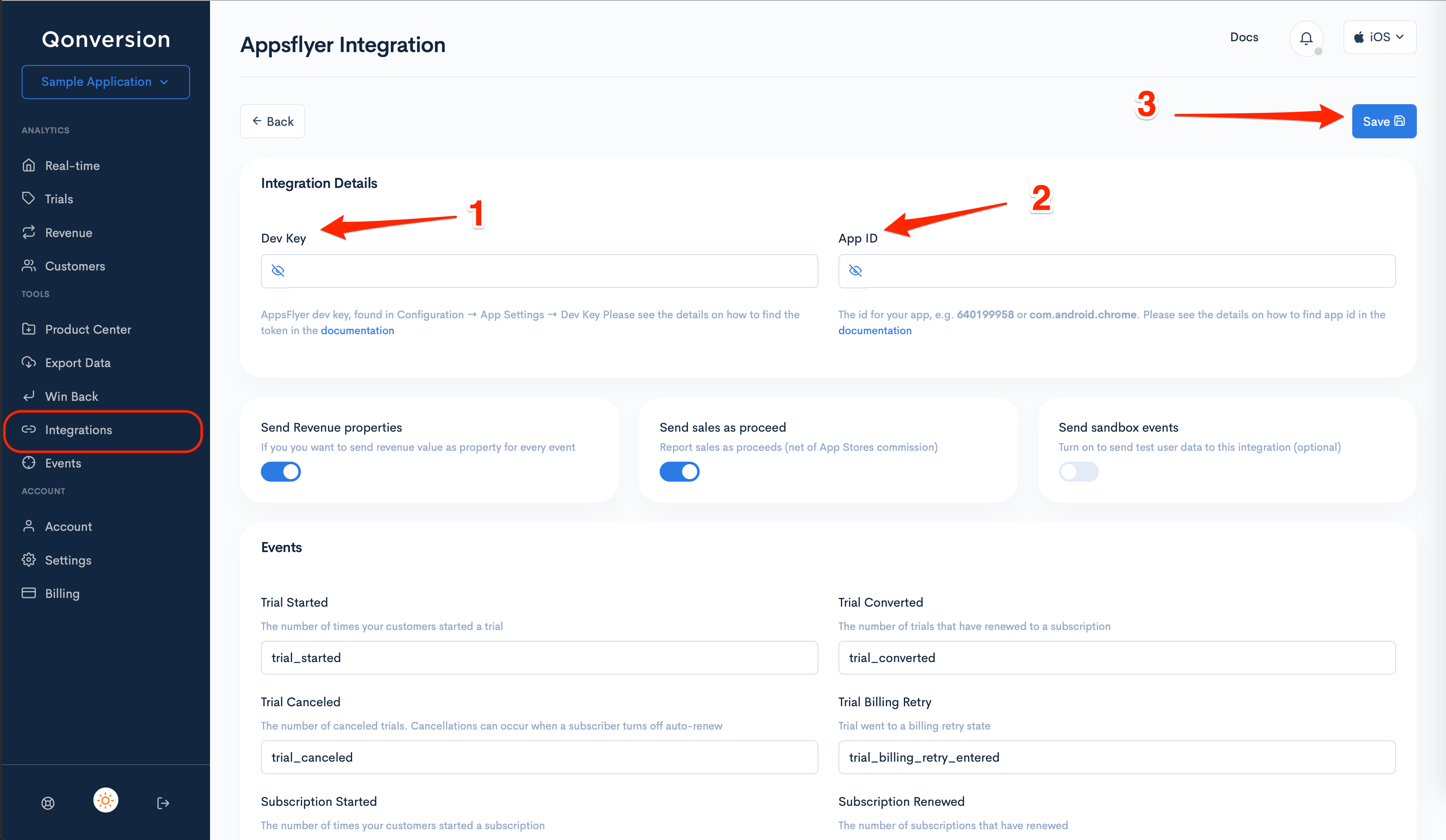Click the Back button
The image size is (1446, 840).
[x=273, y=121]
